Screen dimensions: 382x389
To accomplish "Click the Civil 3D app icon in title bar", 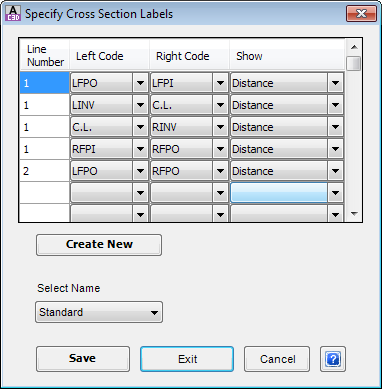I will (13, 14).
